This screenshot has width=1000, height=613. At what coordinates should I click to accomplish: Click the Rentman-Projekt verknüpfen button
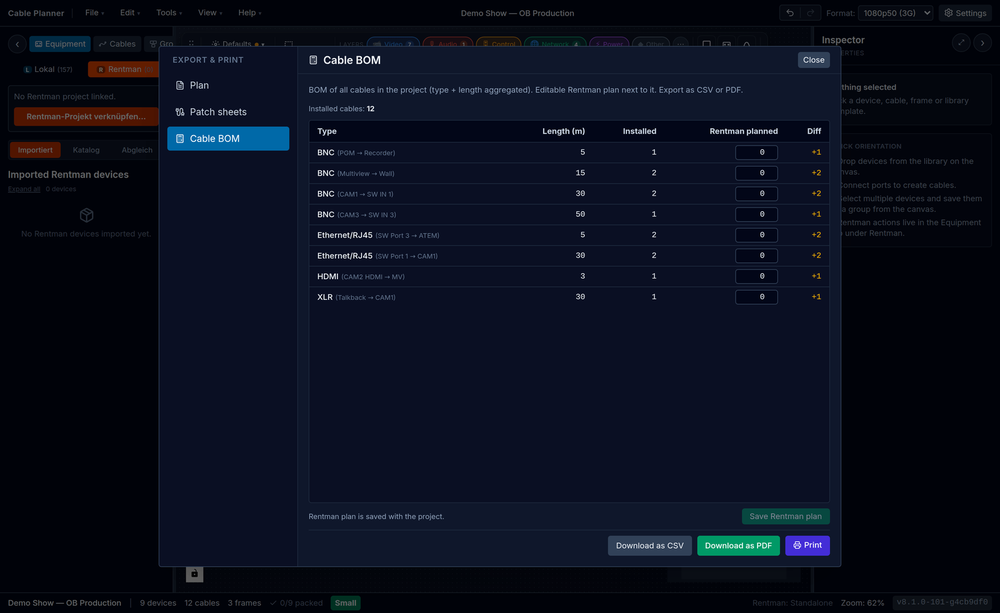tap(86, 117)
